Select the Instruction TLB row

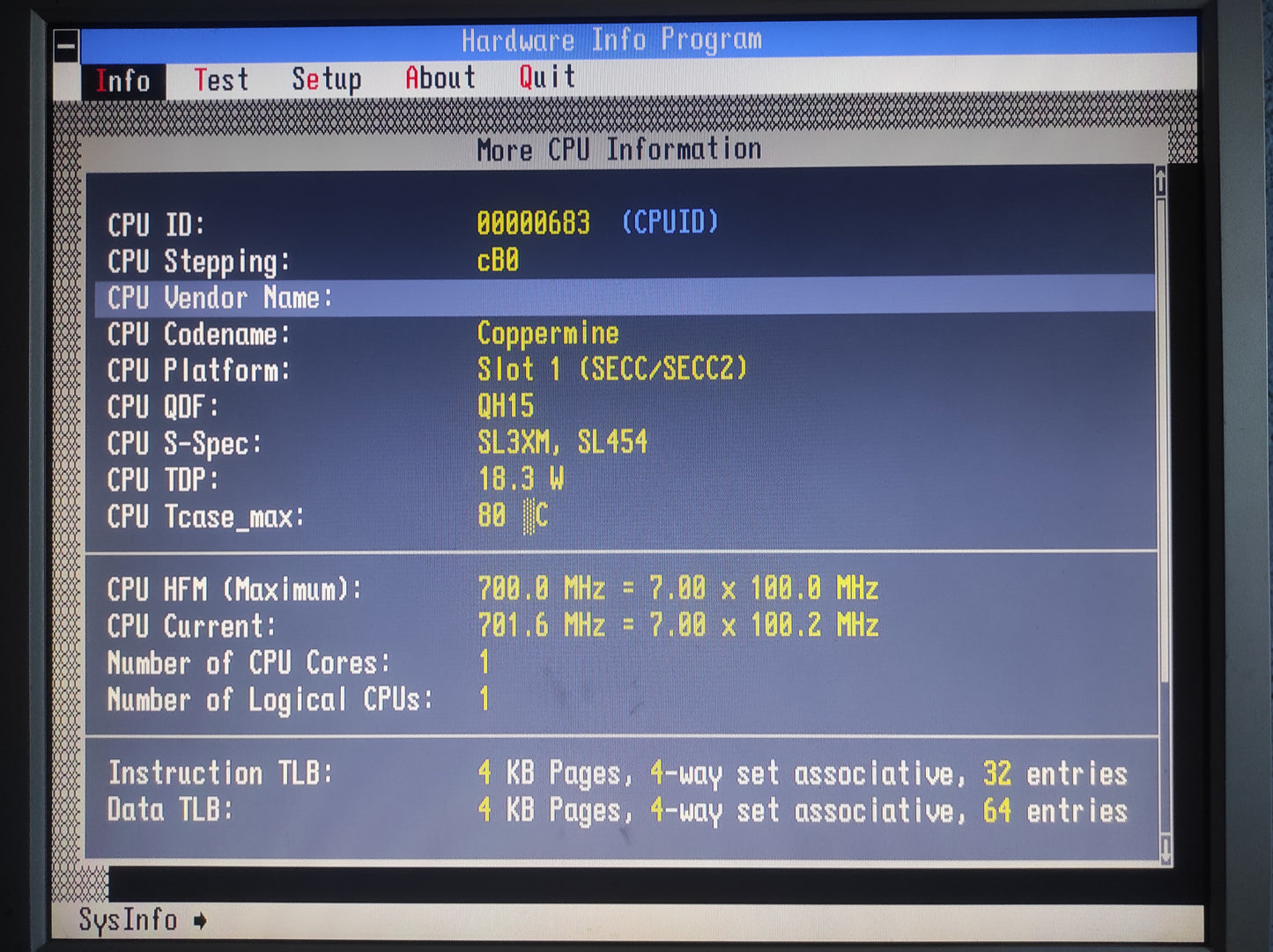pos(617,774)
